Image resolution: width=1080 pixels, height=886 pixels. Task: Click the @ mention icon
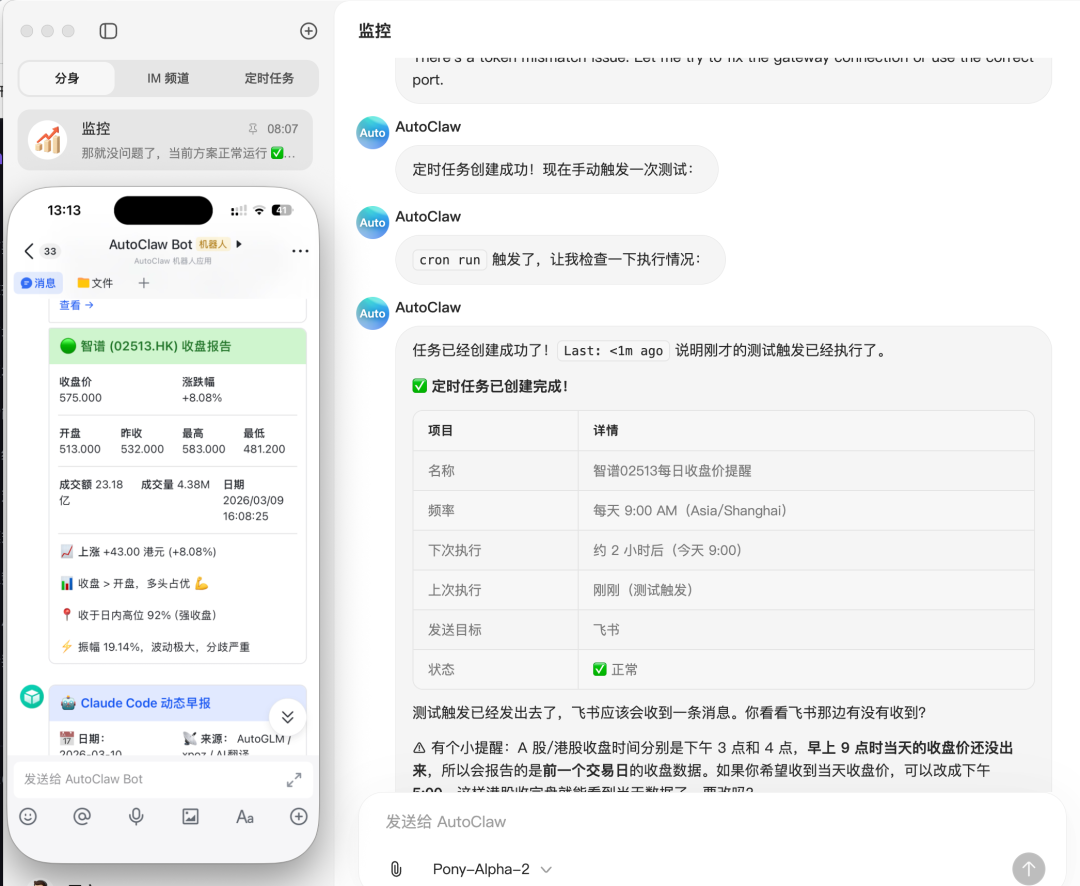click(81, 817)
